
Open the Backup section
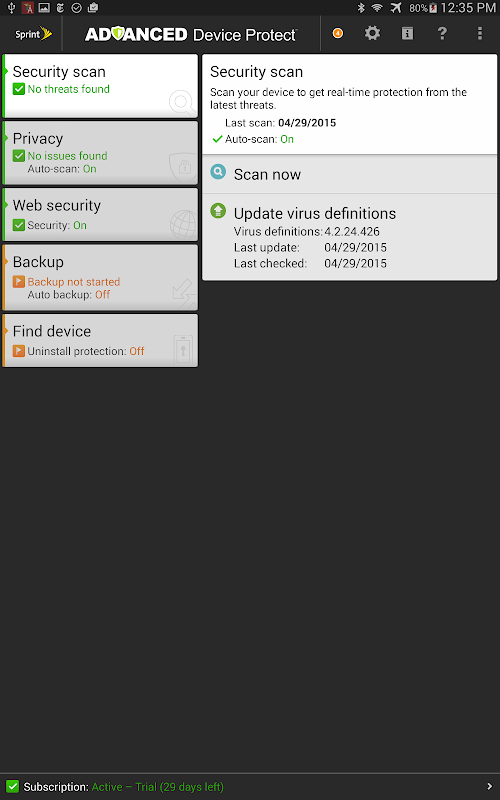pyautogui.click(x=100, y=278)
